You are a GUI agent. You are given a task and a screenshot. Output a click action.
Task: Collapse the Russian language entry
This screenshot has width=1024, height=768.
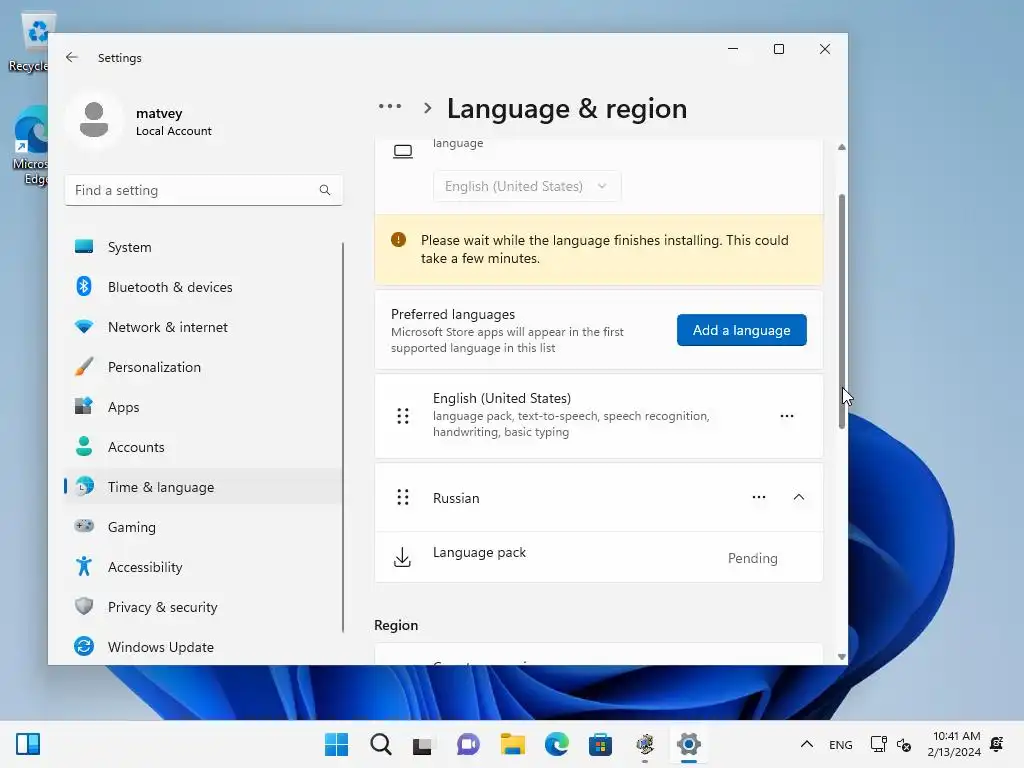point(799,497)
